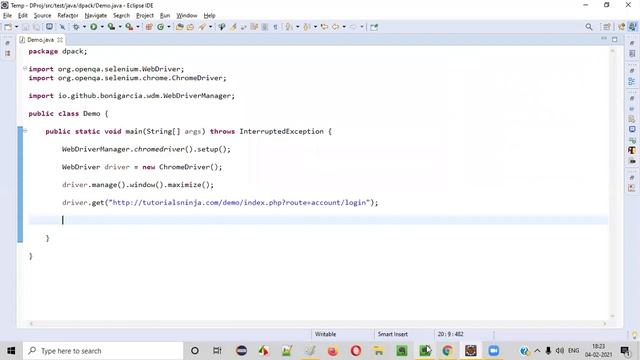Open File Explorer from the taskbar
Image resolution: width=640 pixels, height=360 pixels.
click(378, 351)
